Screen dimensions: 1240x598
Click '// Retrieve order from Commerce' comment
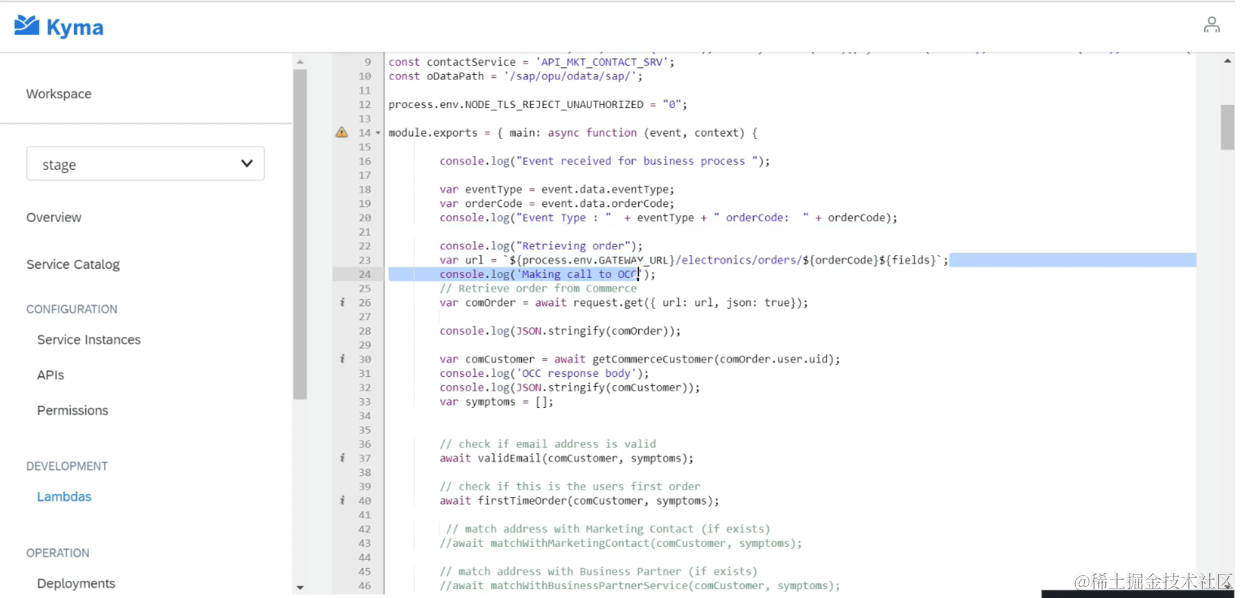pos(538,288)
